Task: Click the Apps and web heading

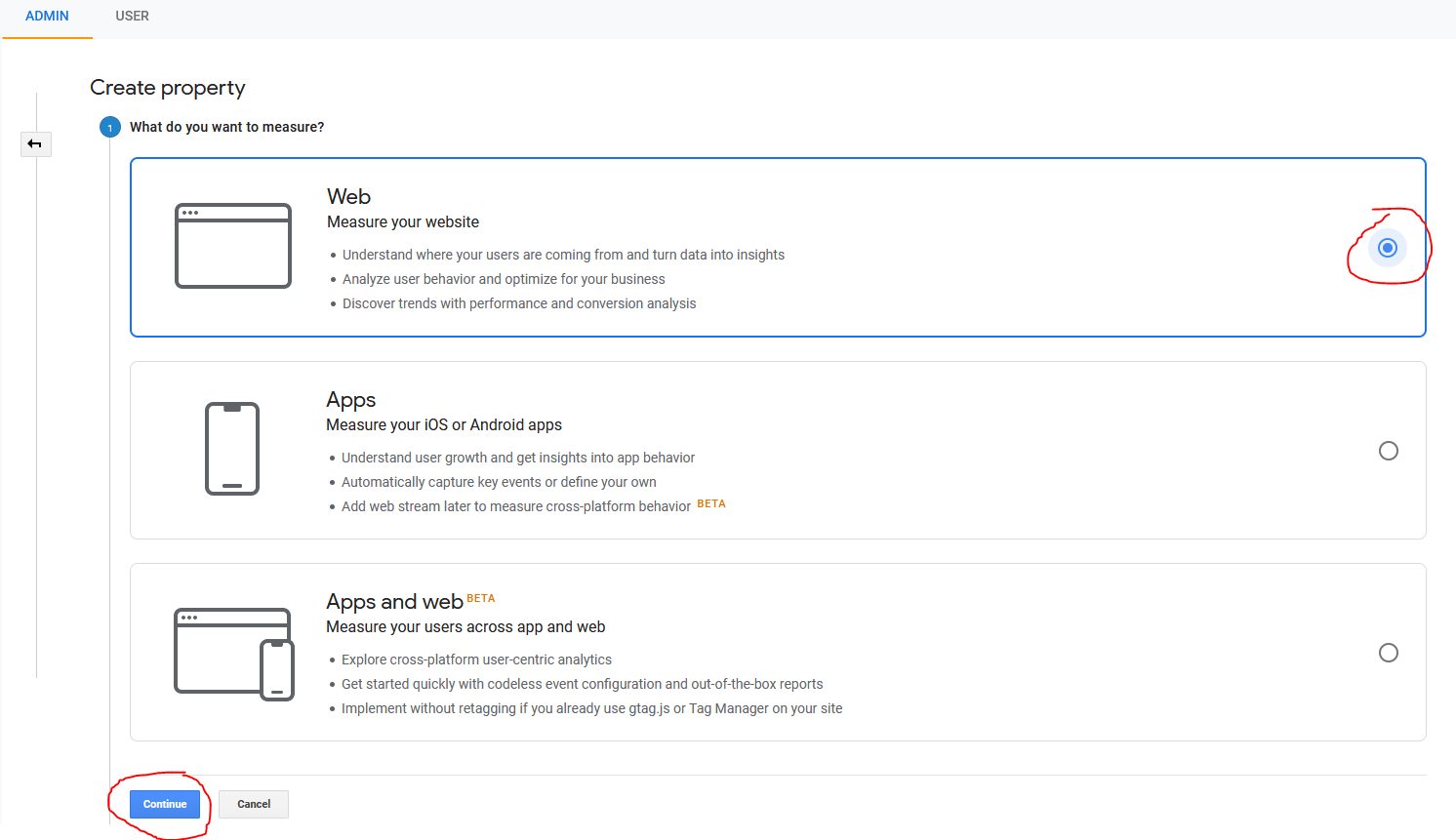Action: 394,602
